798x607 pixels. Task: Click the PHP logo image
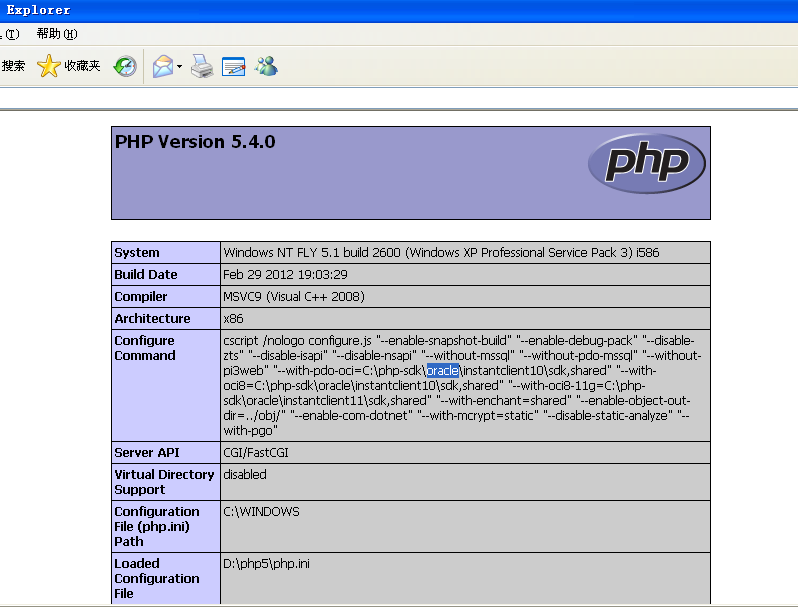[x=646, y=163]
